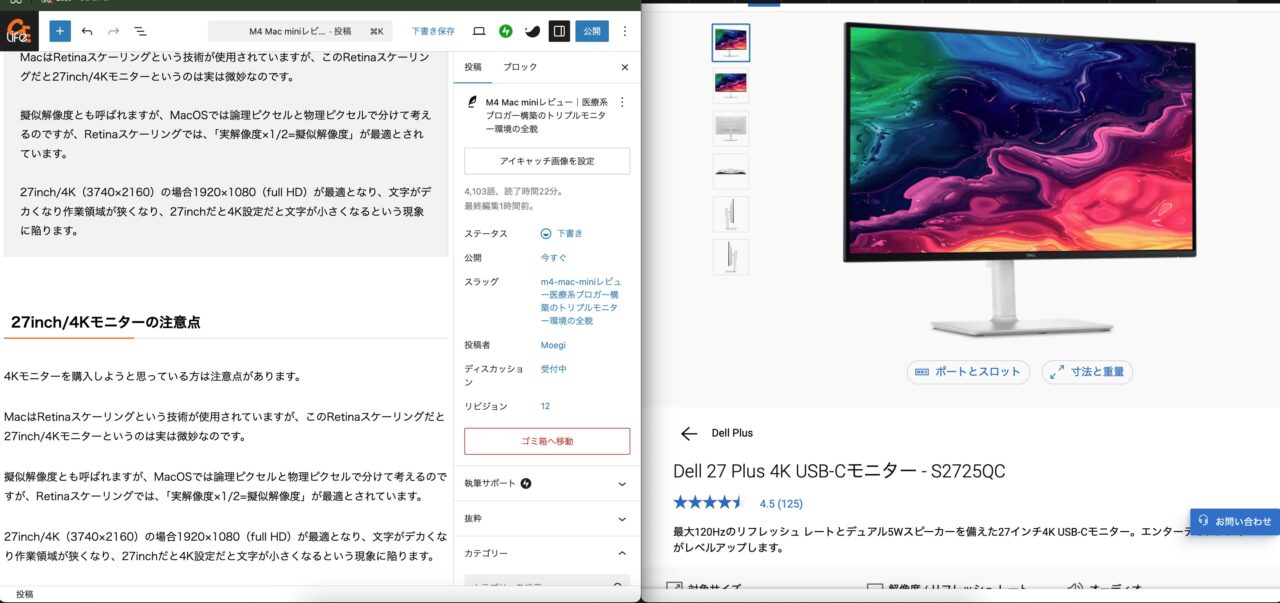Open revisions count 12 link

tap(545, 406)
